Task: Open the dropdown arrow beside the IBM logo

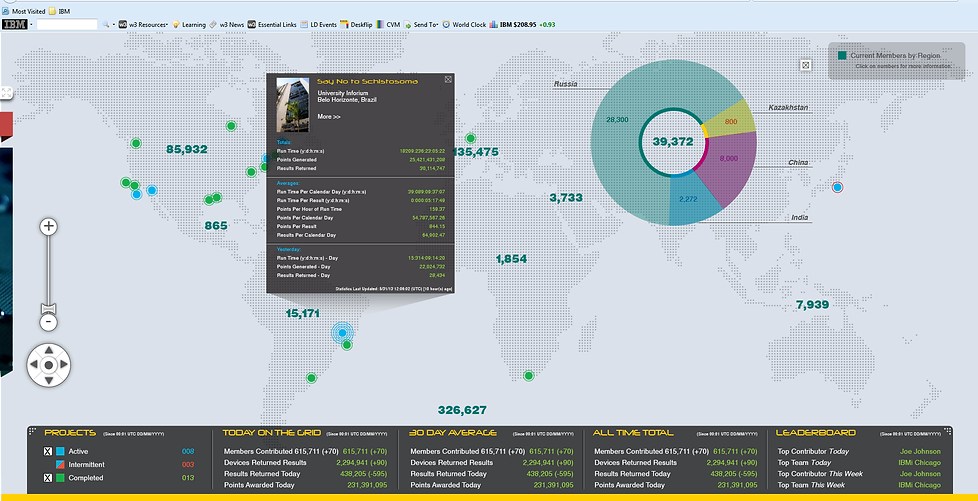Action: tap(31, 25)
